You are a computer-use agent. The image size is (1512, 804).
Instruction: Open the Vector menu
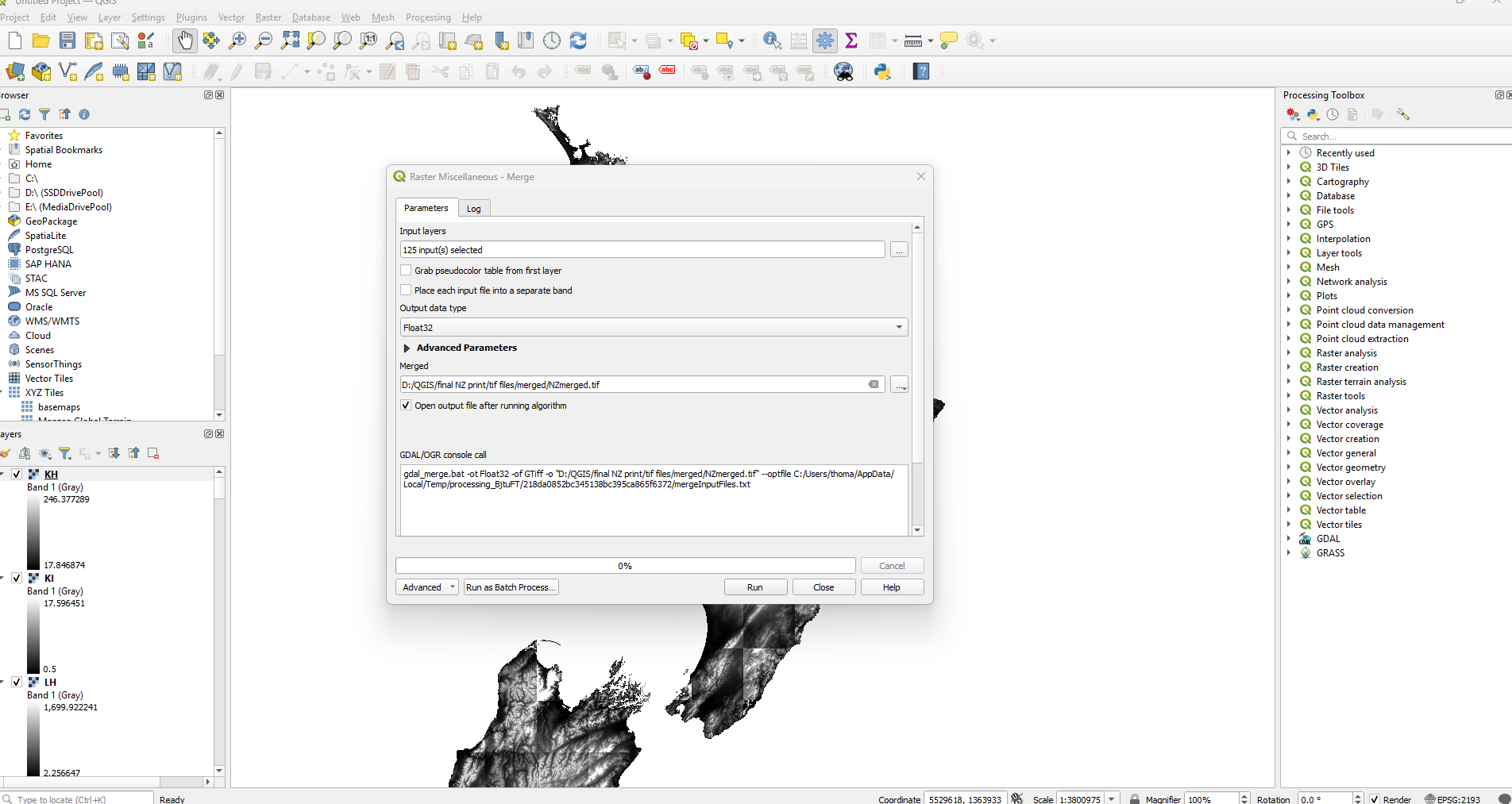click(x=231, y=17)
